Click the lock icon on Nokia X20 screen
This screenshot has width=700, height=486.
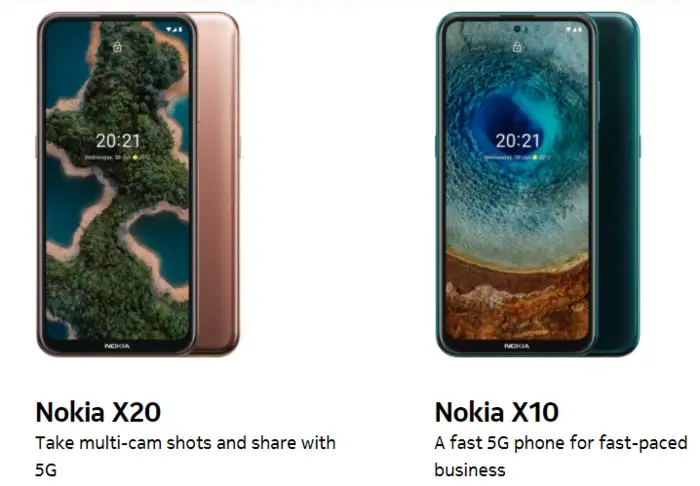pos(117,47)
